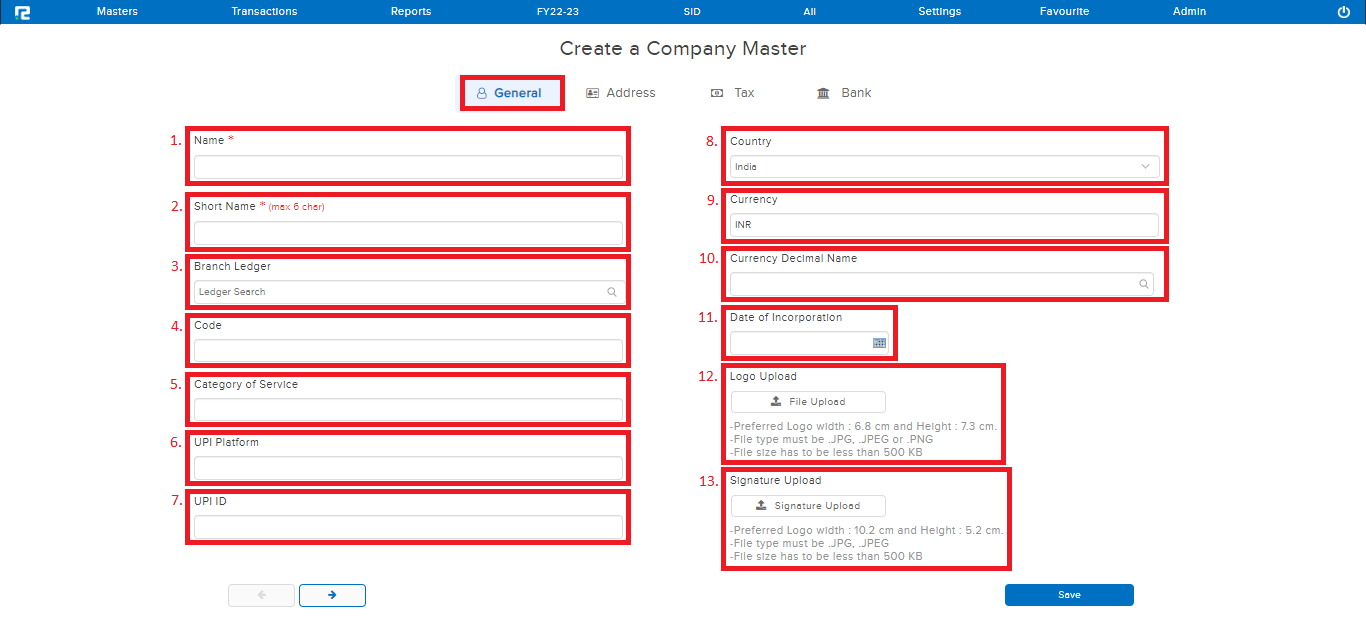Click the Currency Decimal Name search icon
Screen dimensions: 1366x625
pos(1144,284)
